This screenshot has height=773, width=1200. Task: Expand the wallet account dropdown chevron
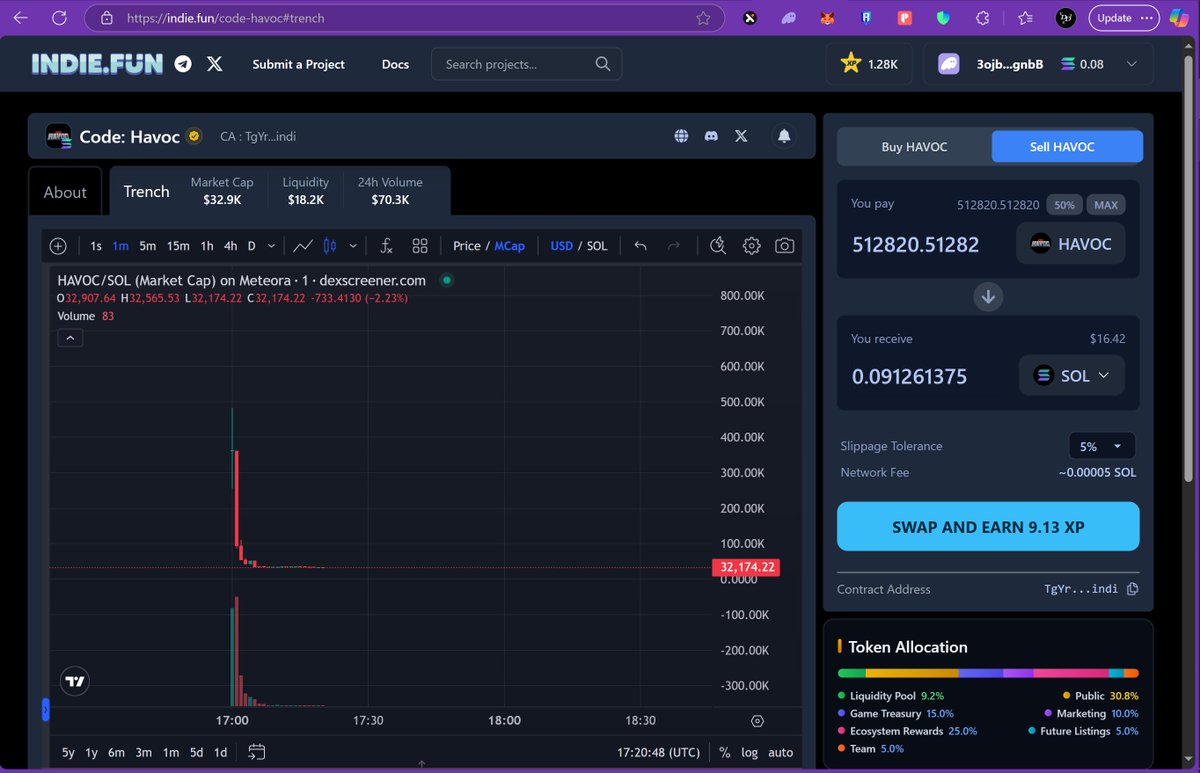tap(1132, 64)
